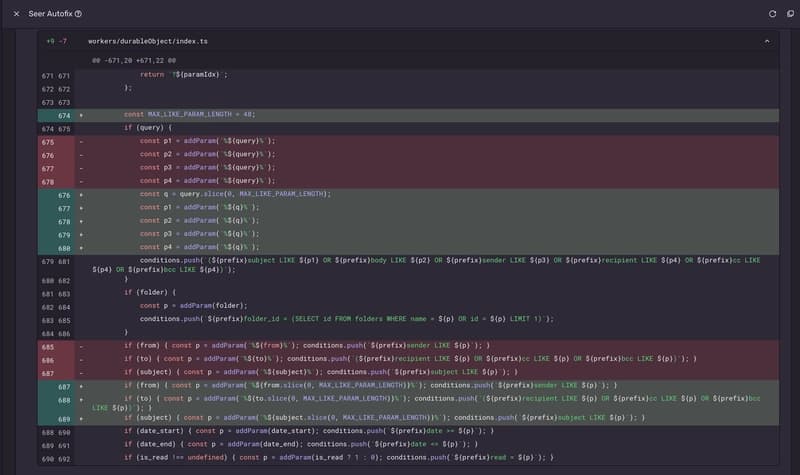Image resolution: width=800 pixels, height=475 pixels.
Task: Click the plus marker on added line 676
Action: pyautogui.click(x=81, y=195)
